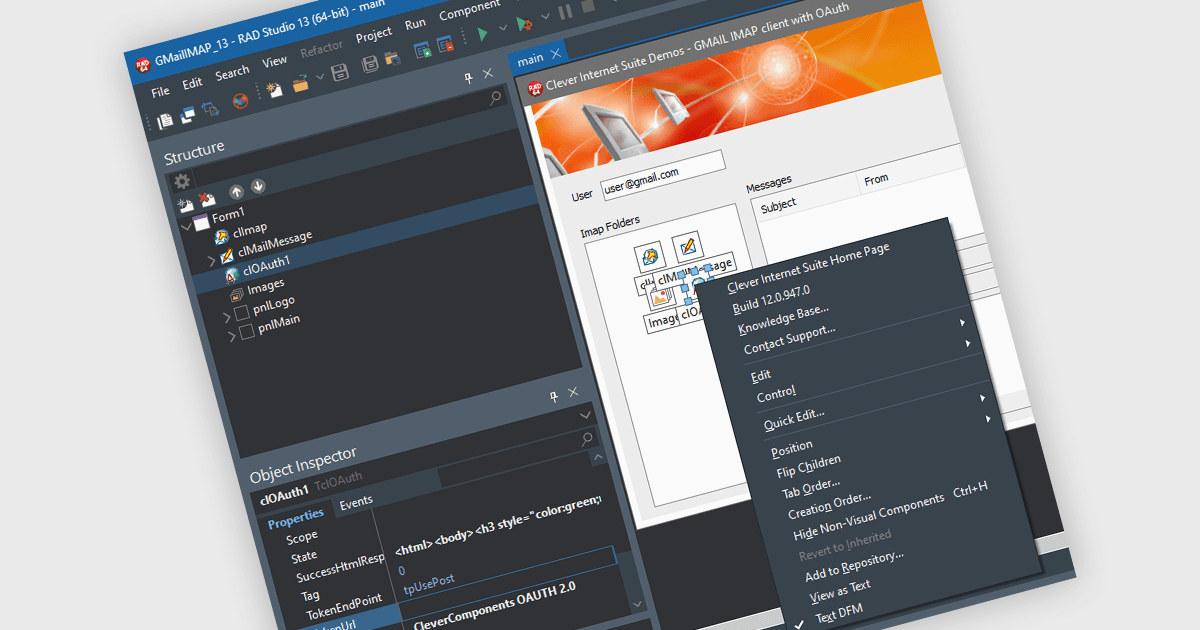The height and width of the screenshot is (630, 1200).
Task: Click the From column header
Action: point(876,179)
